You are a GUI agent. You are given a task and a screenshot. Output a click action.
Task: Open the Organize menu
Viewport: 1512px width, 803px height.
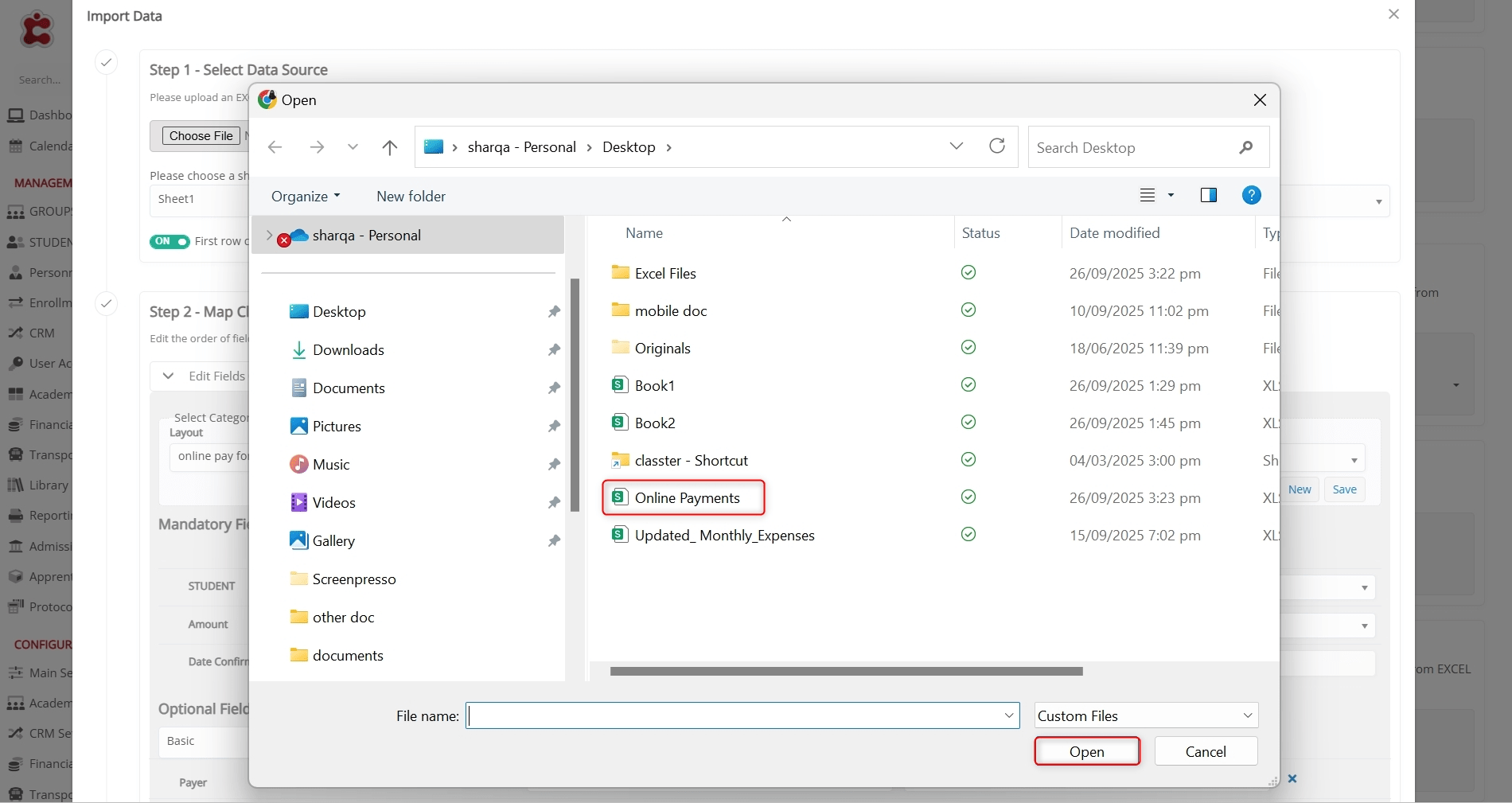coord(305,197)
